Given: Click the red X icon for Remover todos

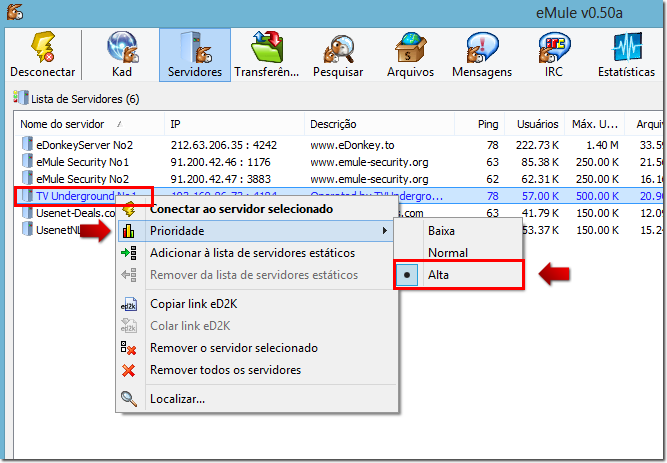Looking at the screenshot, I should pyautogui.click(x=128, y=370).
